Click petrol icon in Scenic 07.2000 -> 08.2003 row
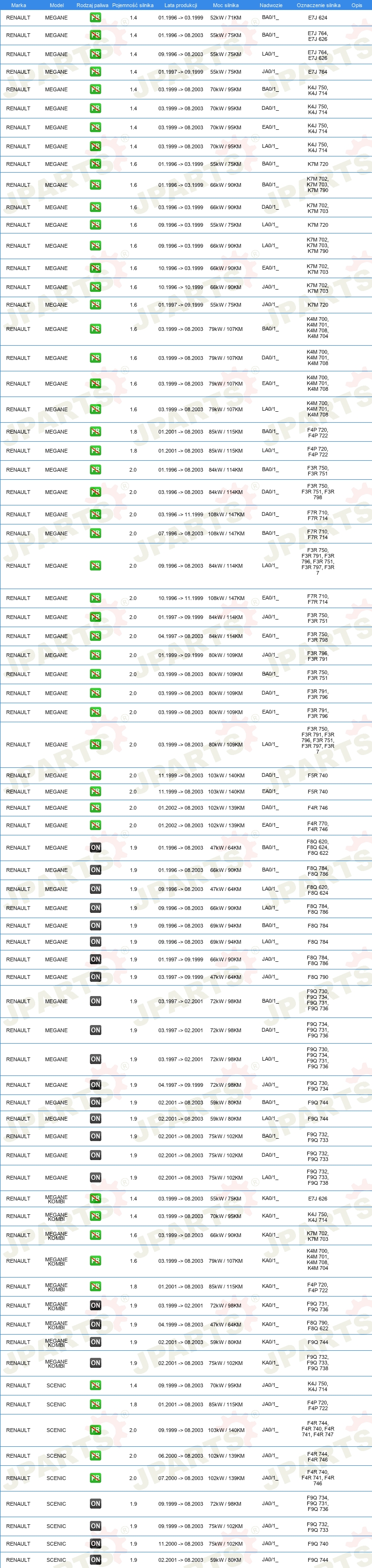The height and width of the screenshot is (1568, 372). pos(96,1478)
